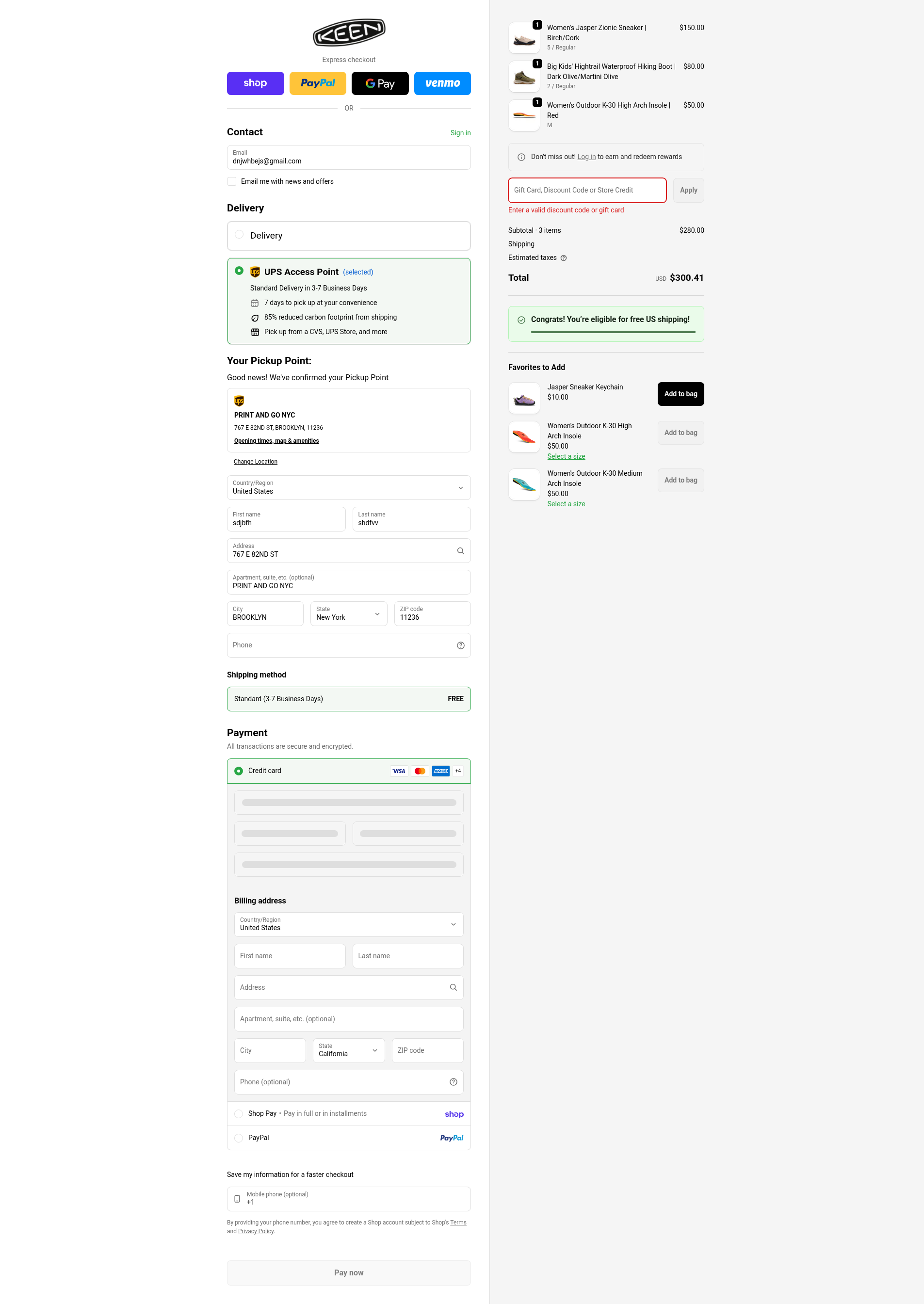Viewport: 924px width, 1304px height.
Task: Open the shipping Country/Region dropdown
Action: [x=348, y=488]
